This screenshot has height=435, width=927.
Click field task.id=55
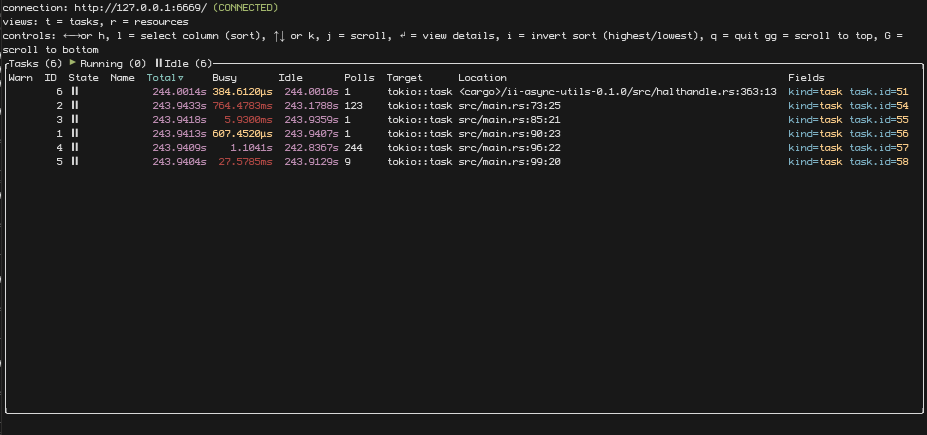879,119
